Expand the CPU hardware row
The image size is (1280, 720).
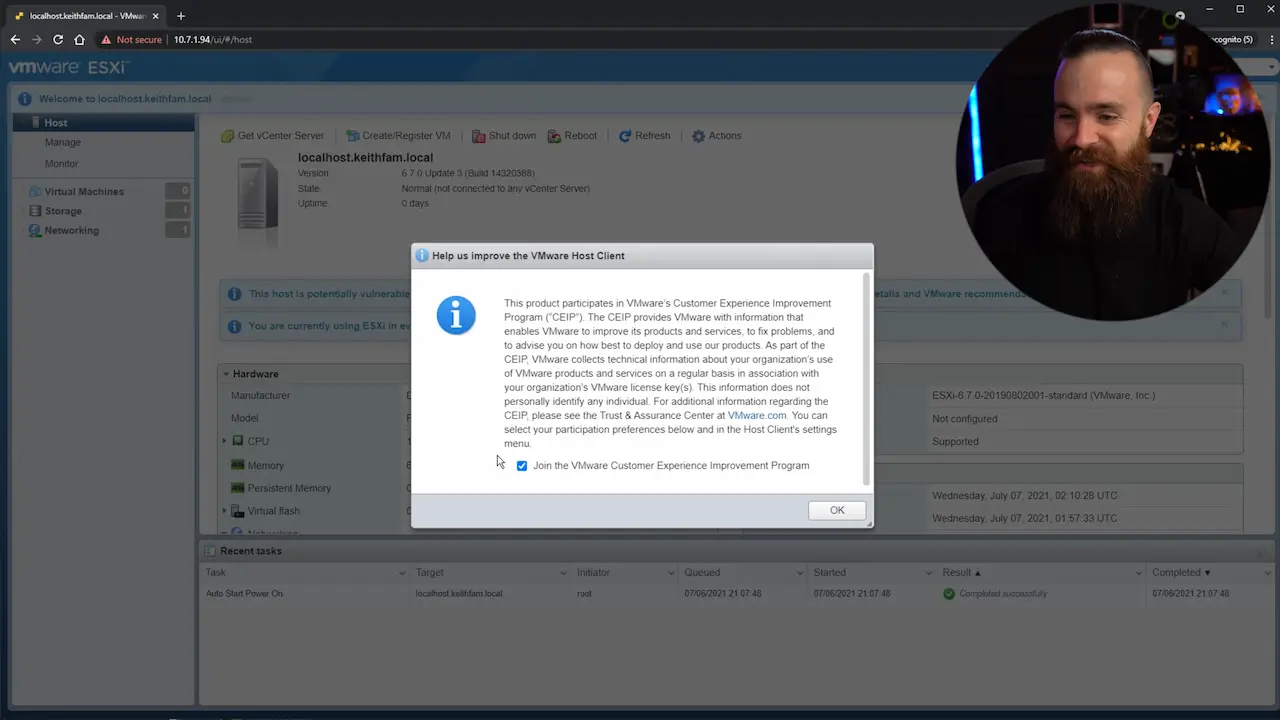(x=224, y=441)
